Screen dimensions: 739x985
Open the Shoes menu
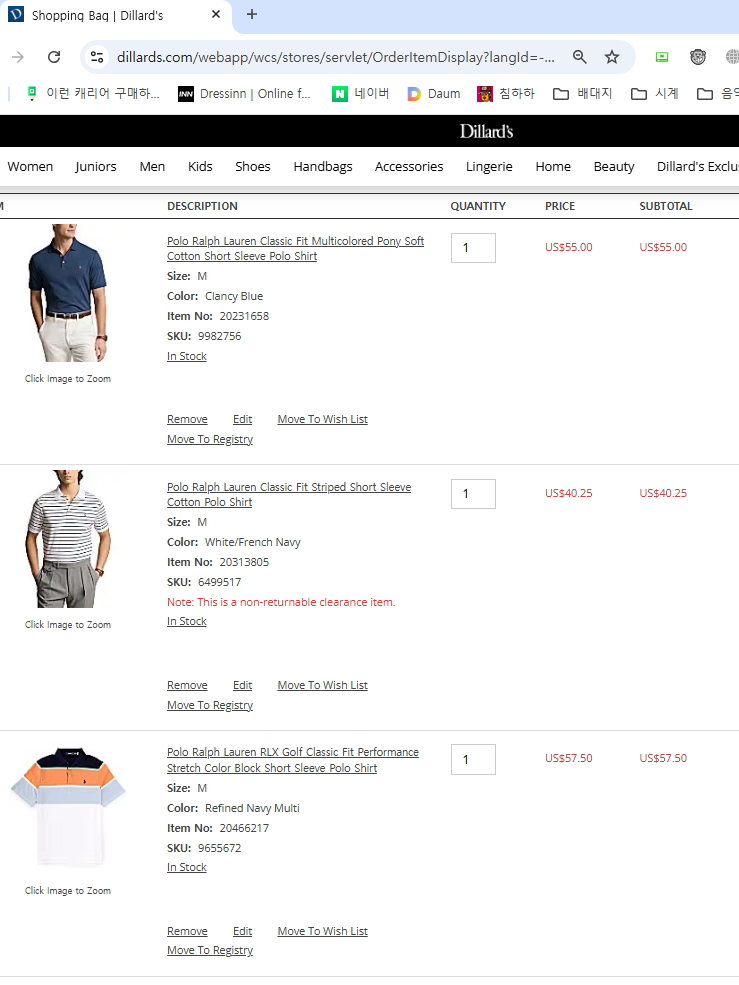[253, 166]
